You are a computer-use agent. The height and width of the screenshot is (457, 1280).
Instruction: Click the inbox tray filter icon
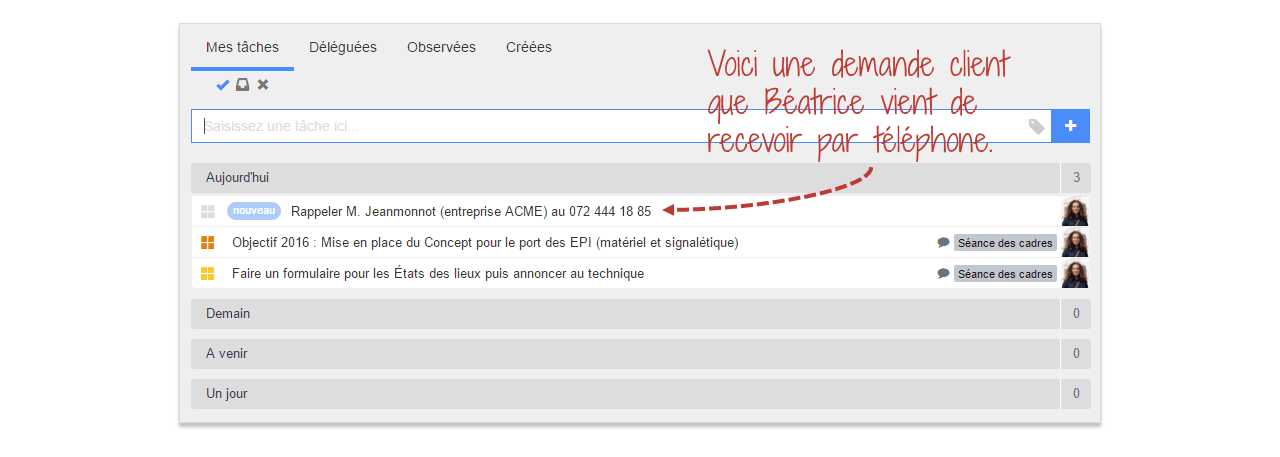243,85
